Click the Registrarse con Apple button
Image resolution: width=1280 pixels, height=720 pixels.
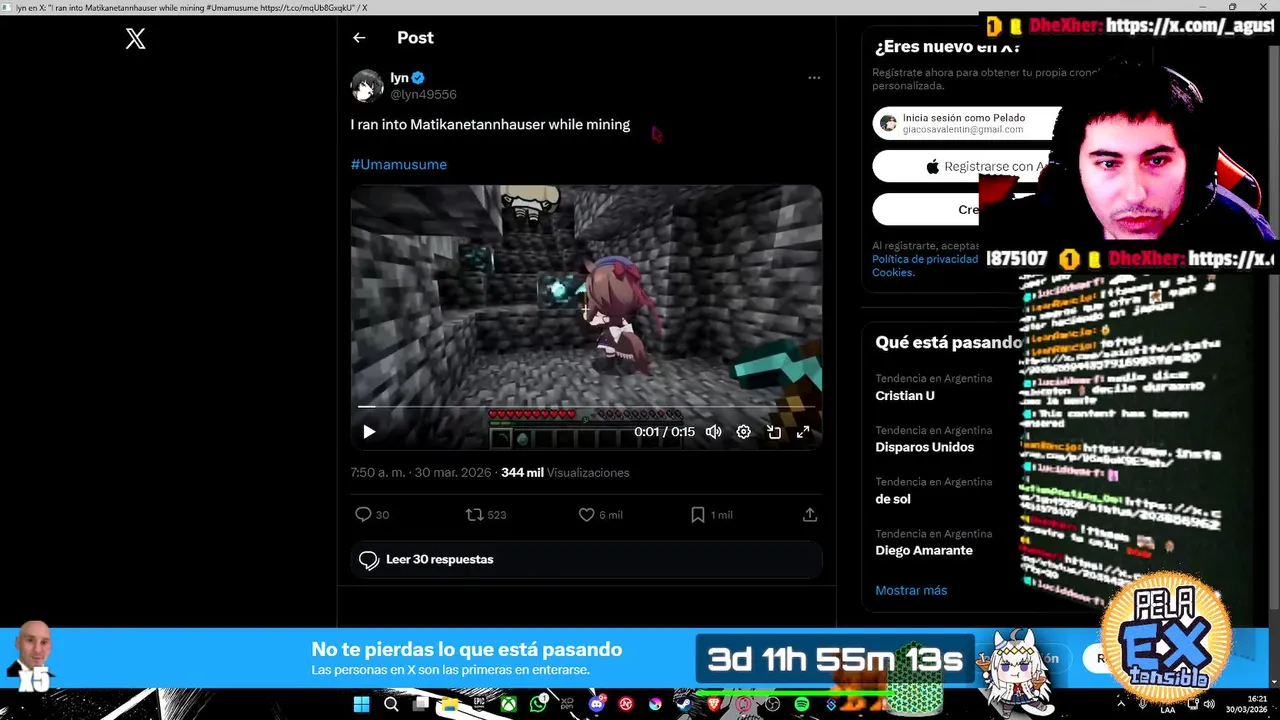(x=966, y=166)
